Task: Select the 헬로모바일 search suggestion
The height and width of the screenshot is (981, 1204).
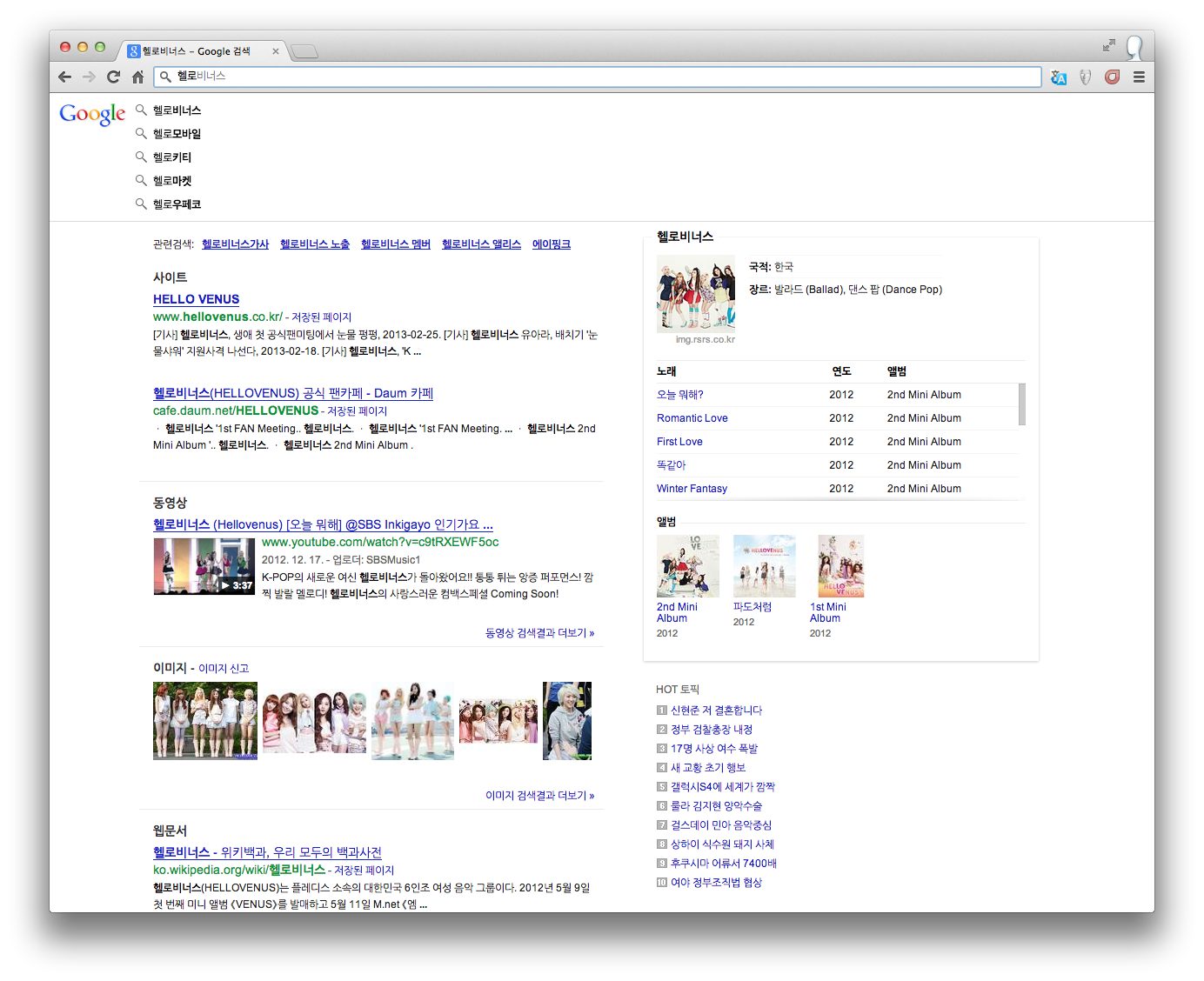Action: click(177, 134)
